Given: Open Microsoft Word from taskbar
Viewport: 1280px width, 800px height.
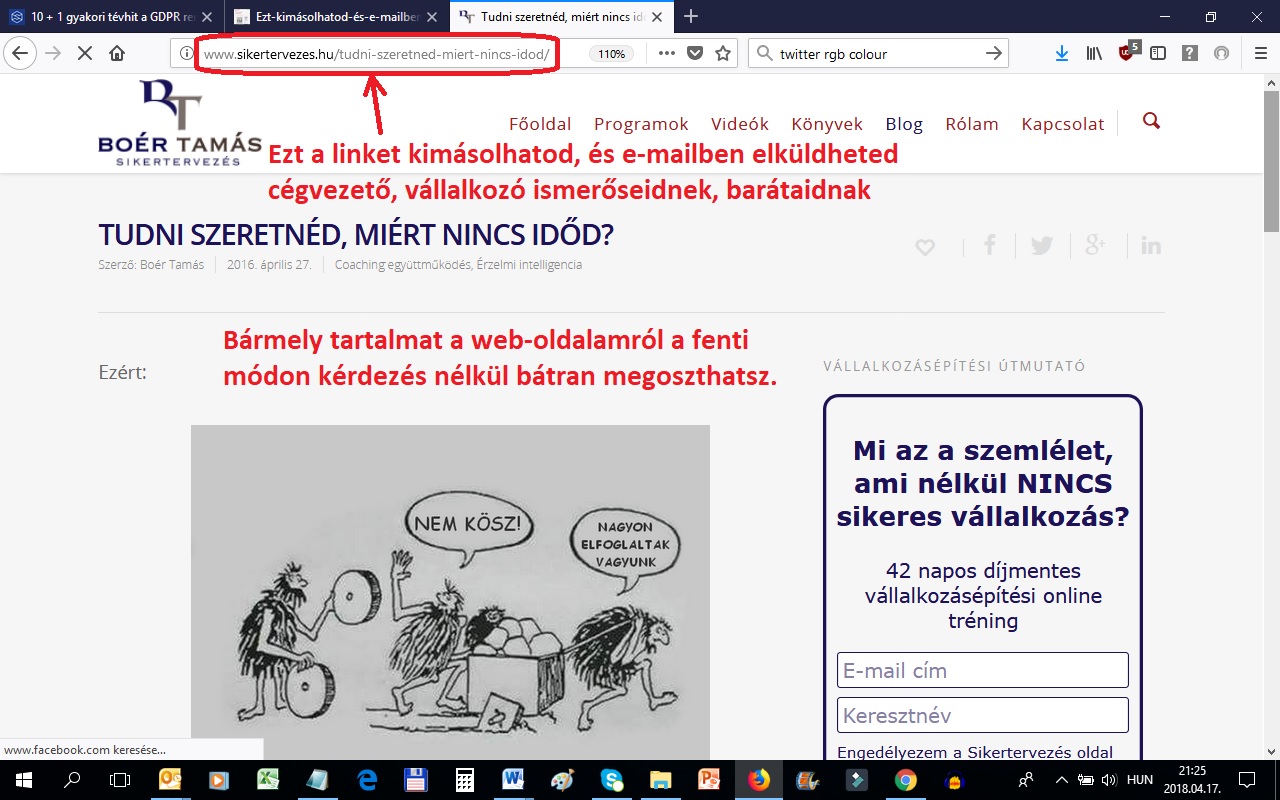Looking at the screenshot, I should pos(514,780).
